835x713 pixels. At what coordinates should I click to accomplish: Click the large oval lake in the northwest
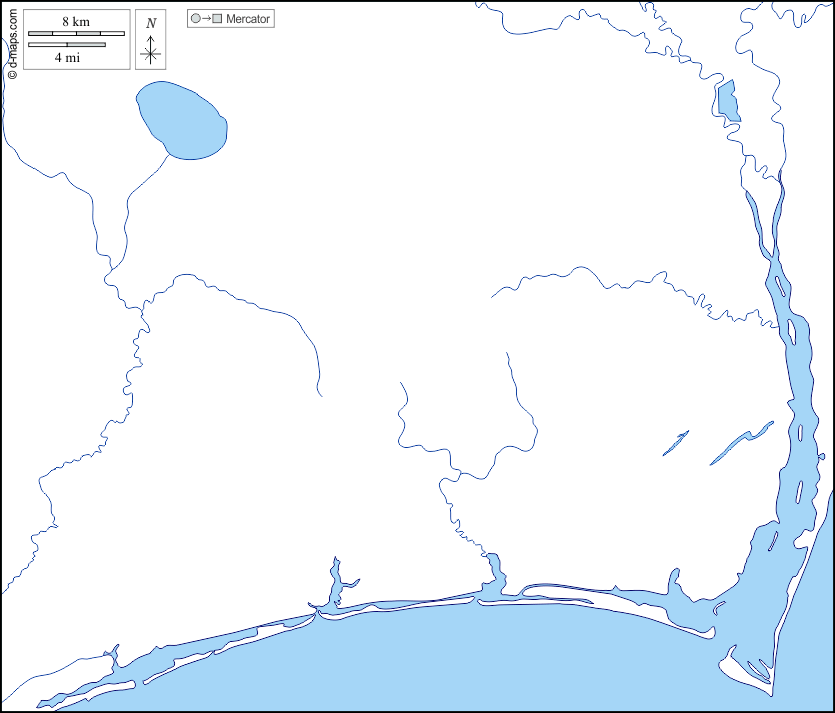(182, 120)
